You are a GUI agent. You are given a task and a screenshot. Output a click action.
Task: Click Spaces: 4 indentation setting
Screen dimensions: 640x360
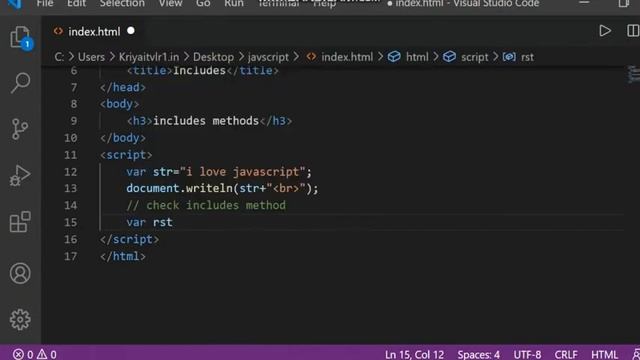pyautogui.click(x=478, y=354)
